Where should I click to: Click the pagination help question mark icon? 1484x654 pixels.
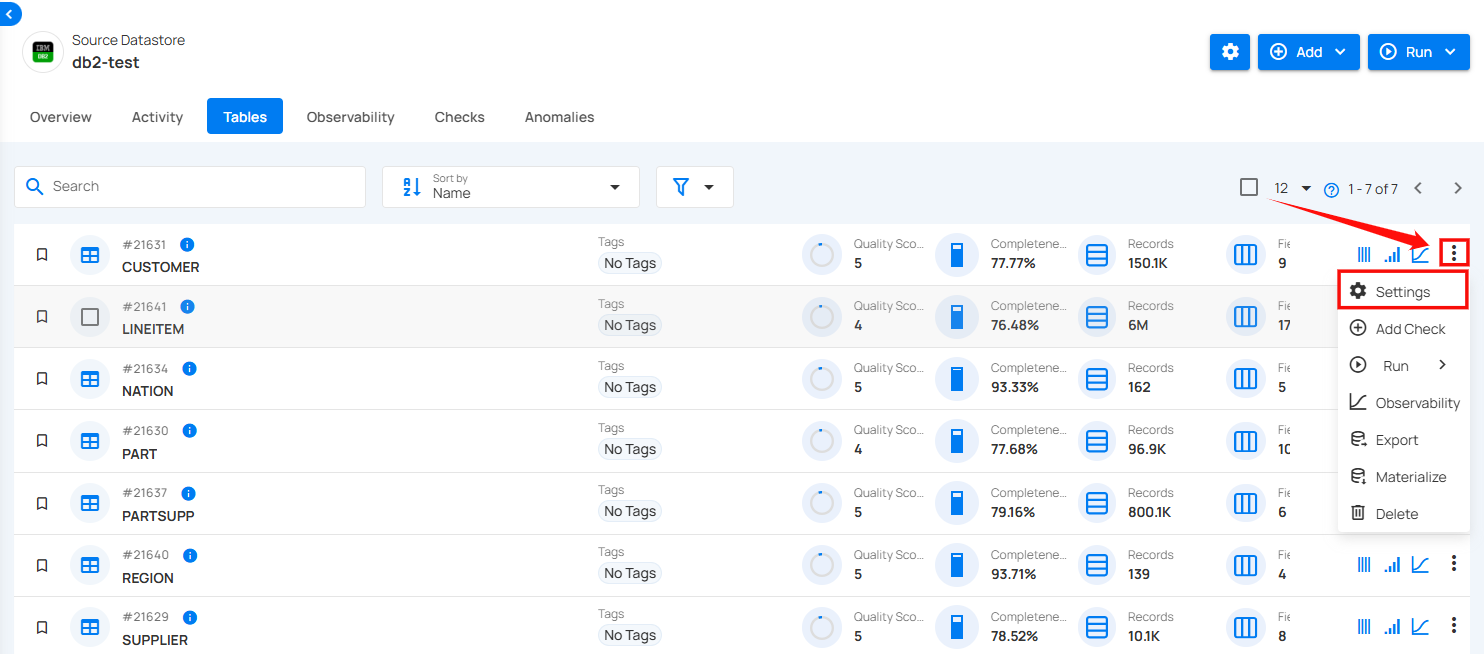(x=1331, y=189)
